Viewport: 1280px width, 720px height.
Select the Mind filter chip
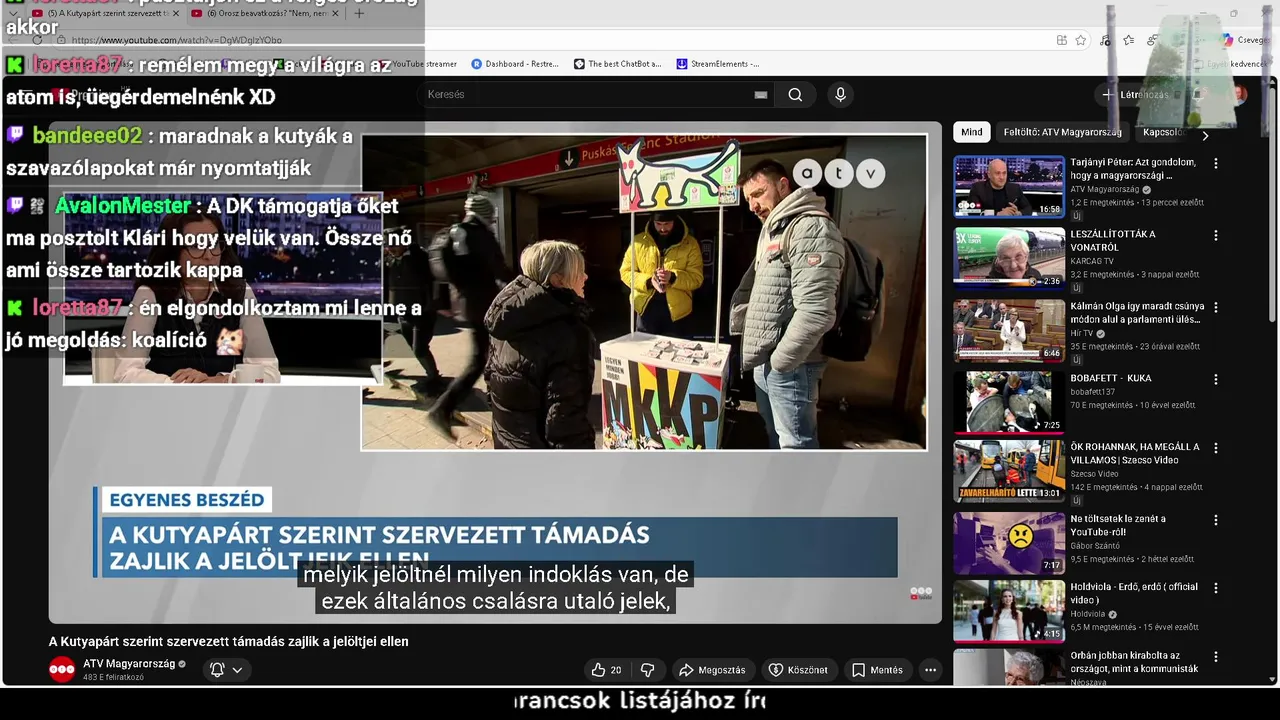[x=972, y=132]
